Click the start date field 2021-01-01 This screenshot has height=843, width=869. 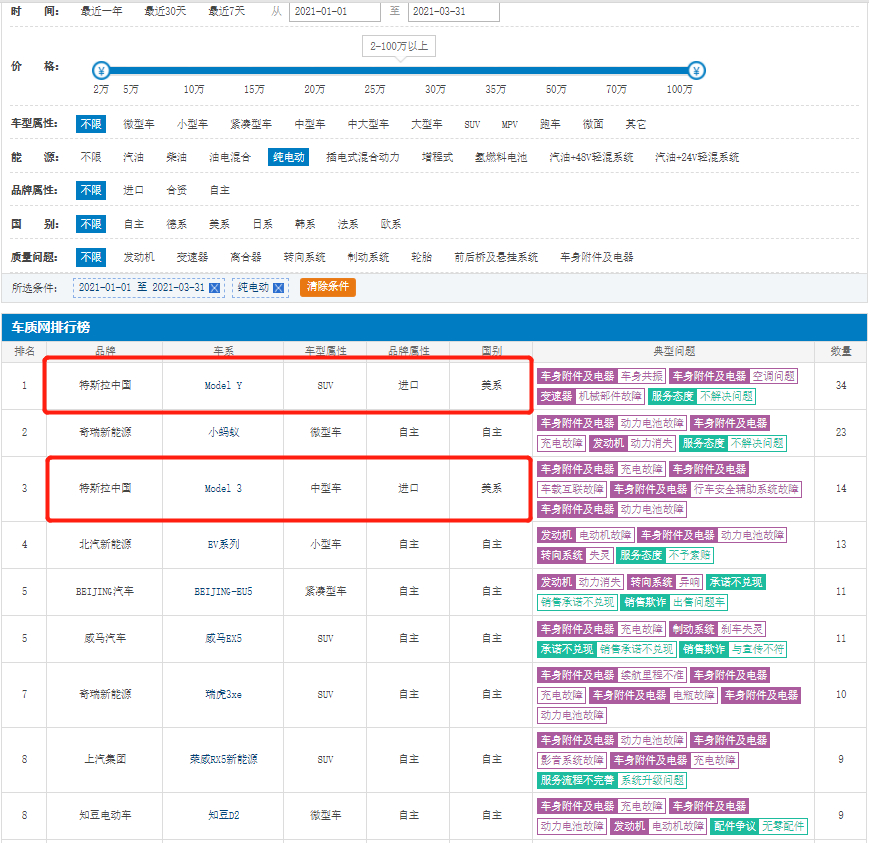334,12
